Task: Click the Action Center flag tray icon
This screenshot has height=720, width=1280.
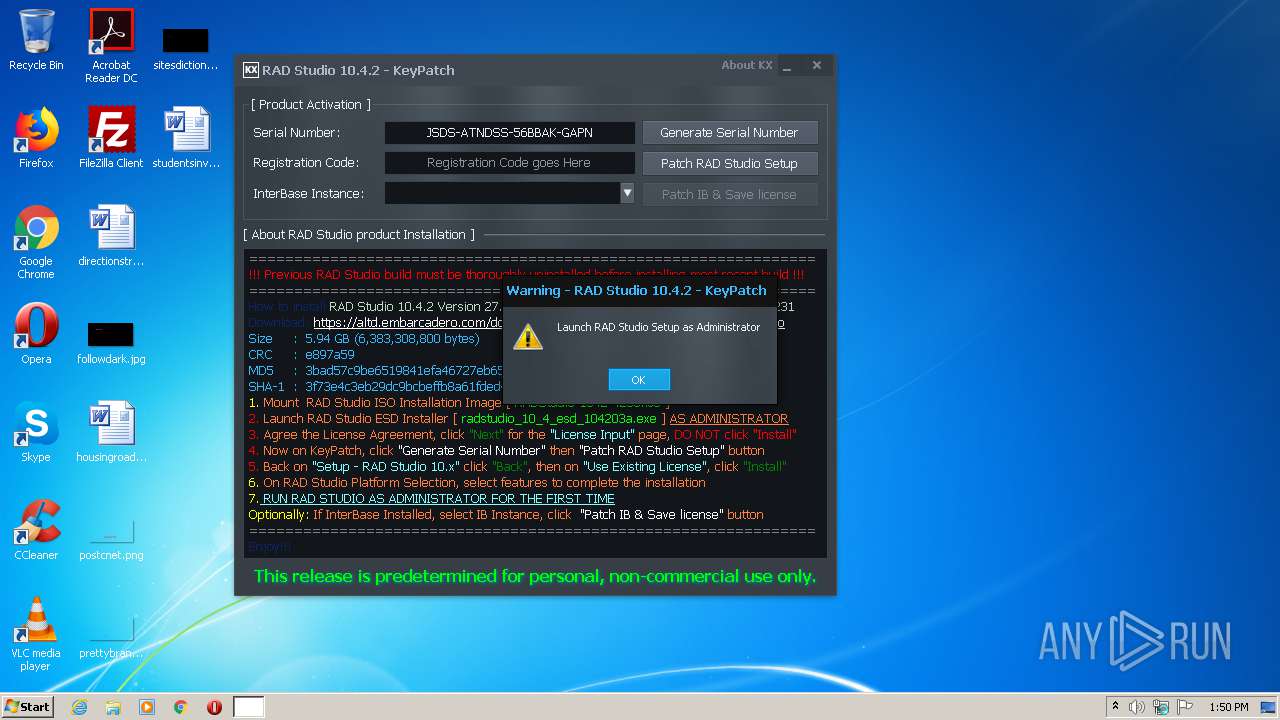Action: click(1185, 707)
